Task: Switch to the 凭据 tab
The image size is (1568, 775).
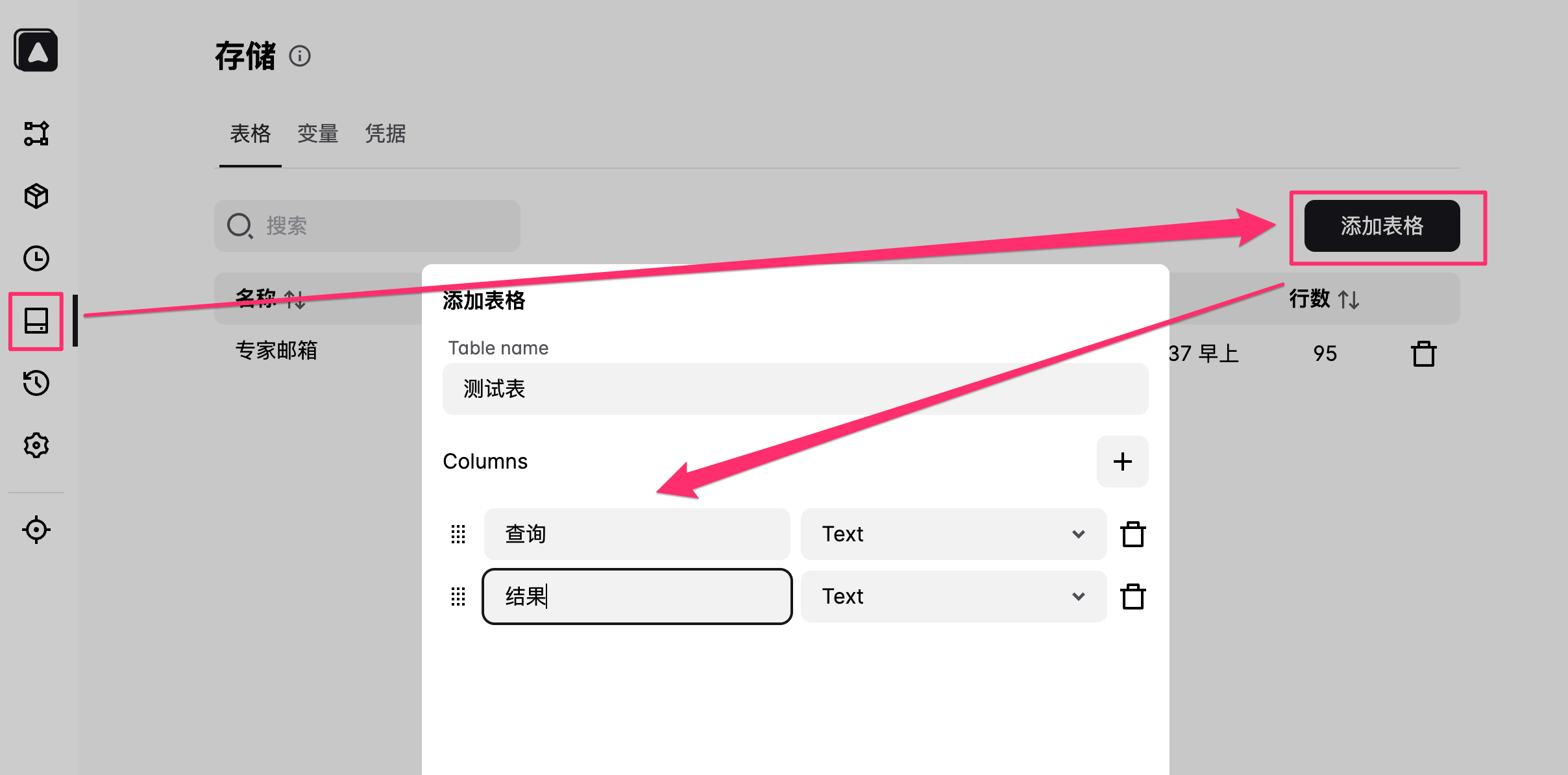Action: coord(386,134)
